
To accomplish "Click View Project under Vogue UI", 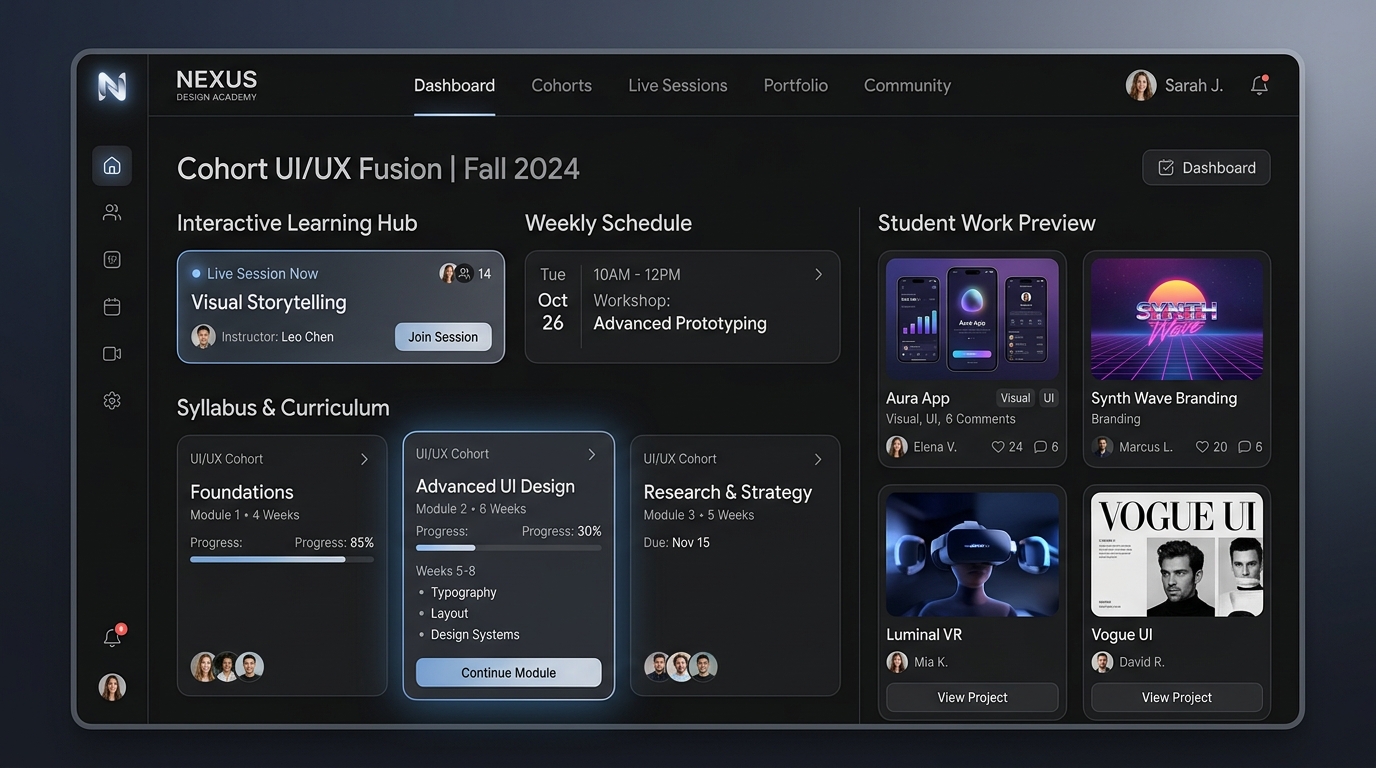I will (x=1176, y=697).
